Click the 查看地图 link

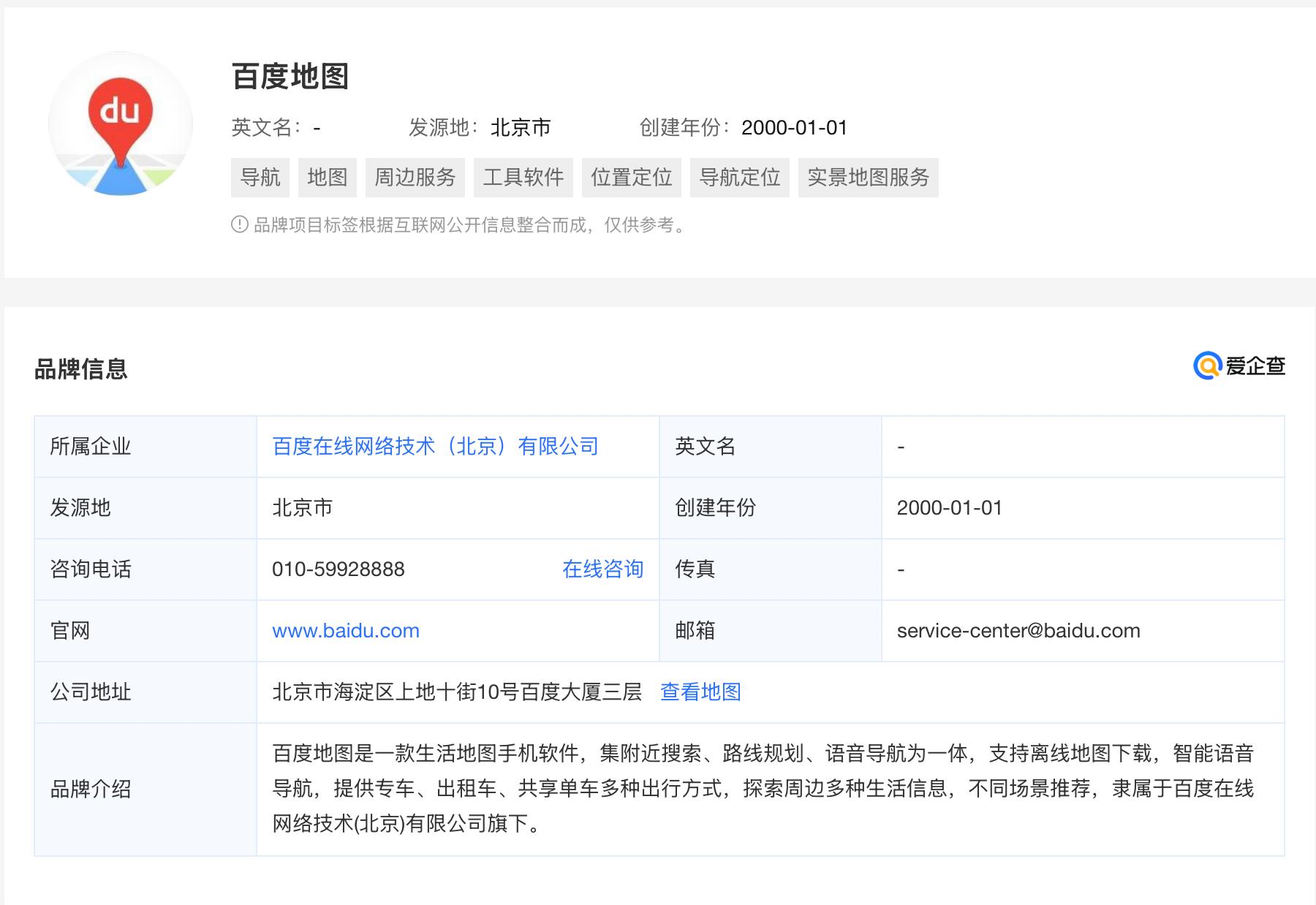(x=701, y=692)
